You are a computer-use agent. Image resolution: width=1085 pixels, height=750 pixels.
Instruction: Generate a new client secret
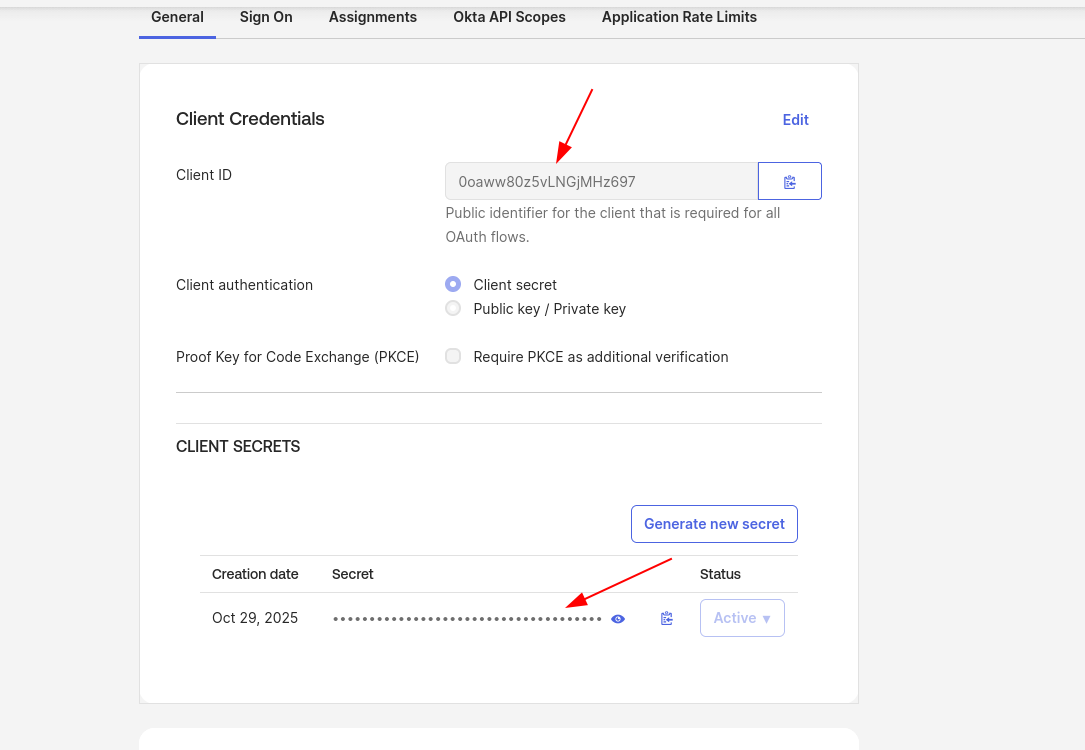coord(714,523)
